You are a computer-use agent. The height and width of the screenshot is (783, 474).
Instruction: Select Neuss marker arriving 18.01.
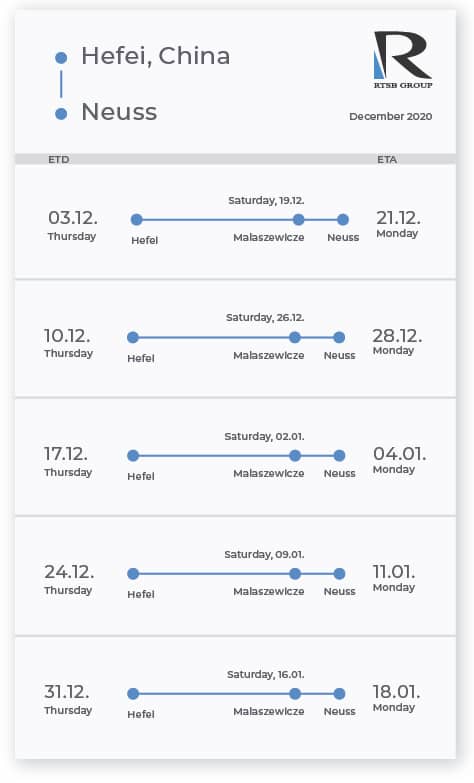(339, 694)
